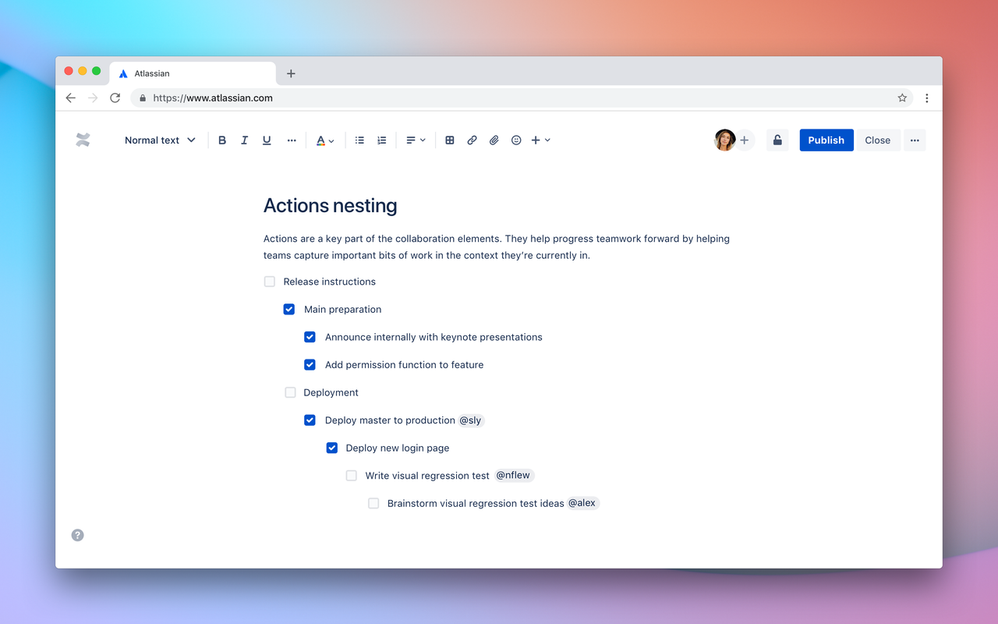Screen dimensions: 998x624
Task: Add a link
Action: click(472, 140)
